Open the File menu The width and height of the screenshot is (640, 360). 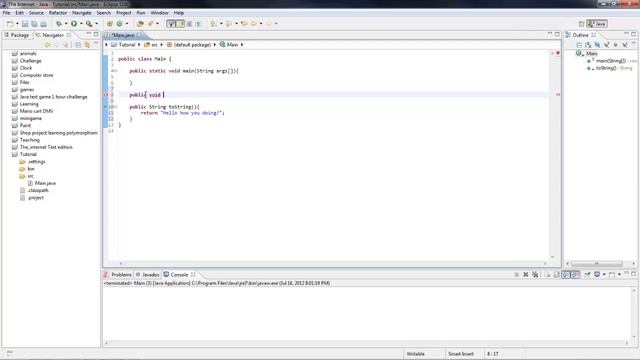click(x=6, y=13)
